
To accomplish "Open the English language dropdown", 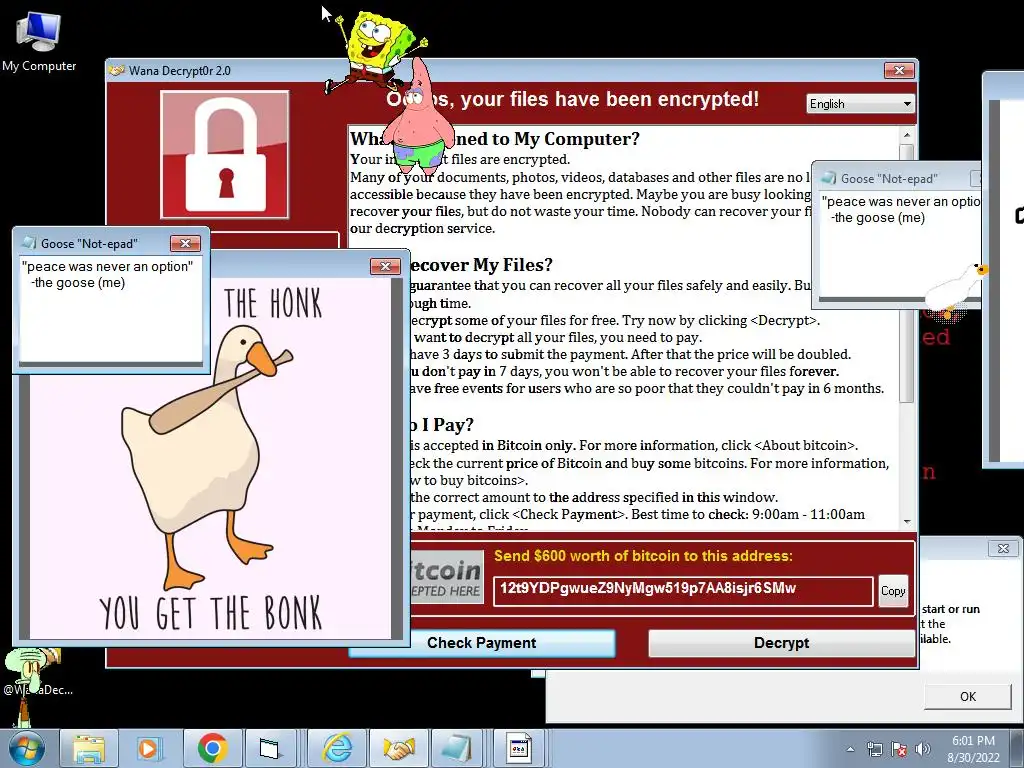I will [x=860, y=104].
